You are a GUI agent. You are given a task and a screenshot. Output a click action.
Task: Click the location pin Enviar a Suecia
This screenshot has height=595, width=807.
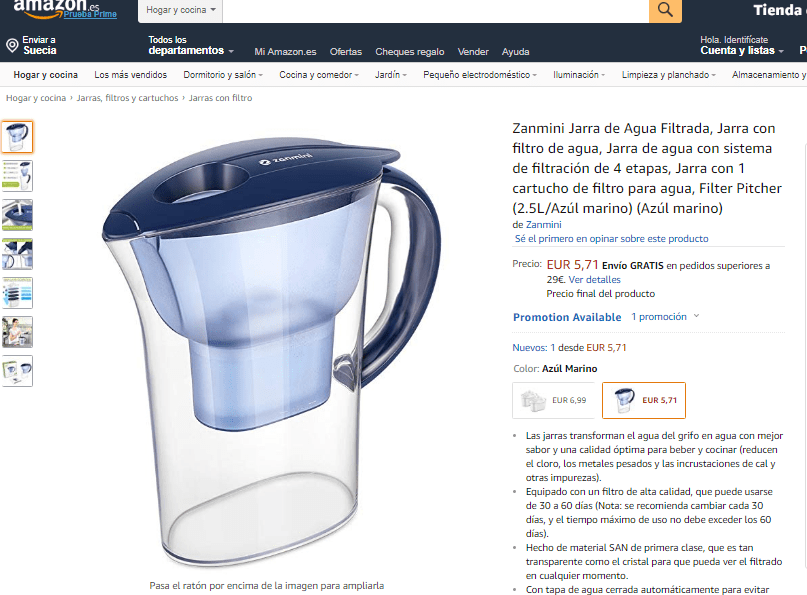tap(31, 45)
